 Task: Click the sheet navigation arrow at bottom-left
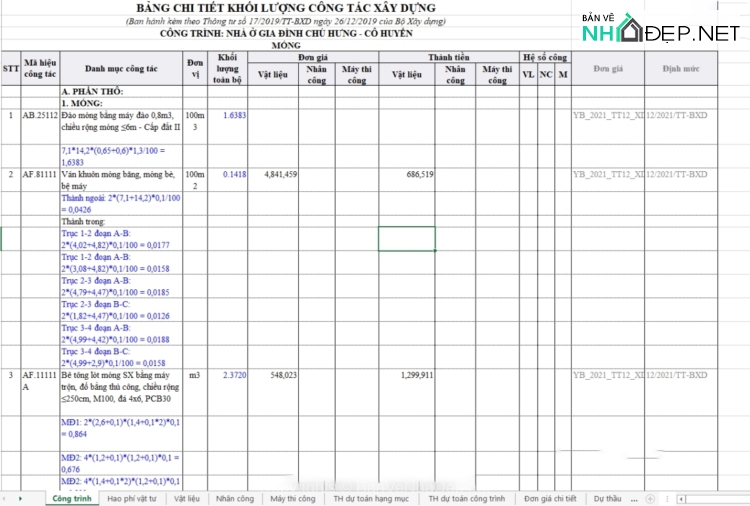[20, 498]
